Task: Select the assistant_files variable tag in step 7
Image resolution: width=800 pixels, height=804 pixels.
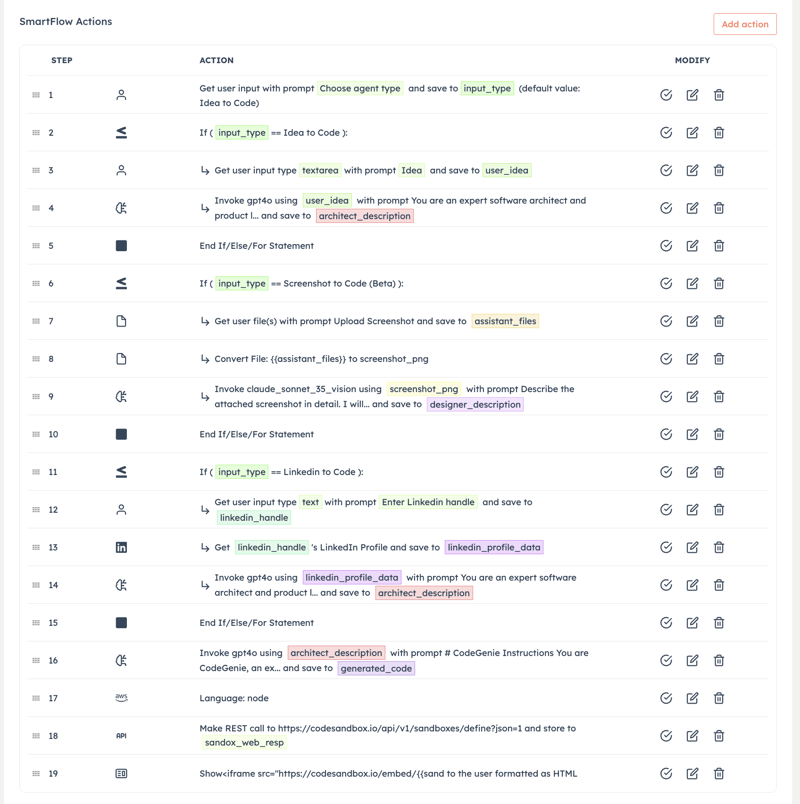Action: (x=505, y=321)
